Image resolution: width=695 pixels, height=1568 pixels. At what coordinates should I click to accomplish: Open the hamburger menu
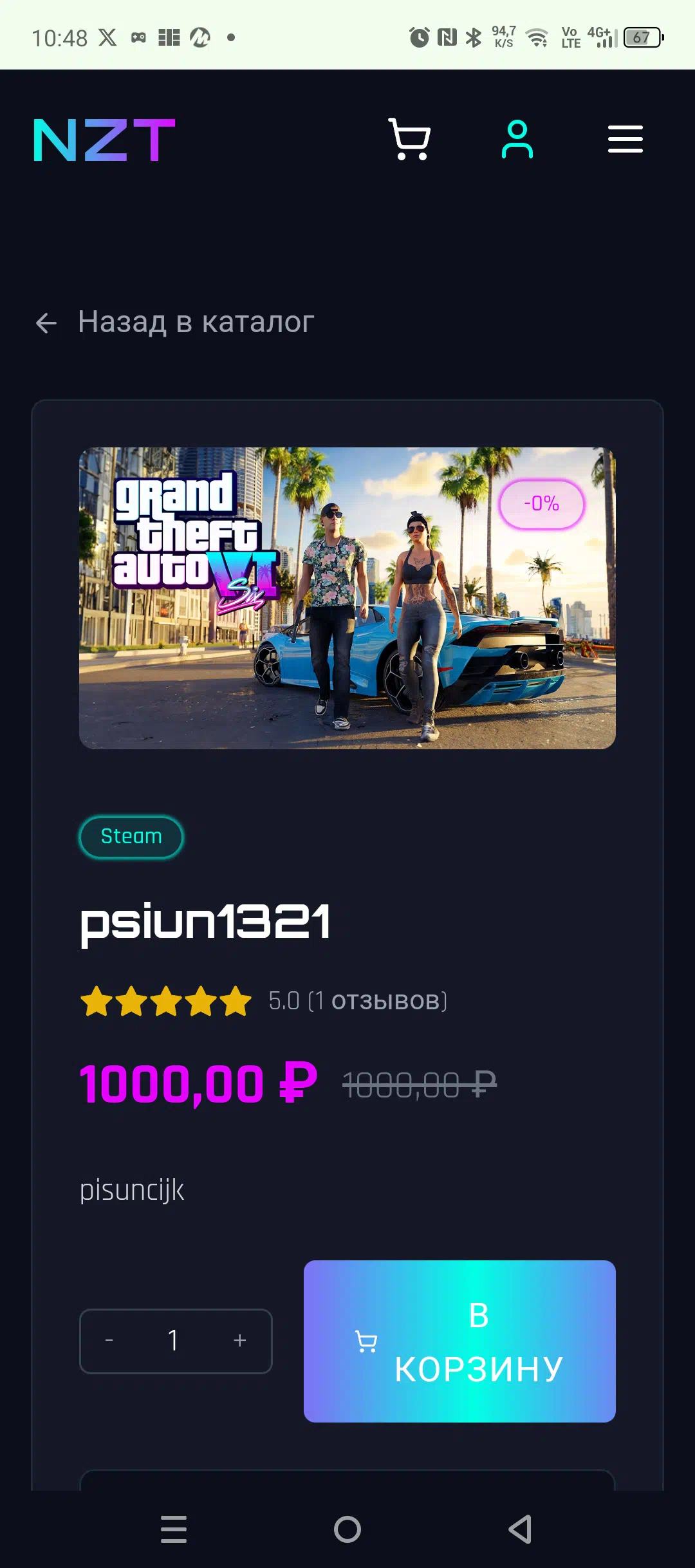point(625,139)
